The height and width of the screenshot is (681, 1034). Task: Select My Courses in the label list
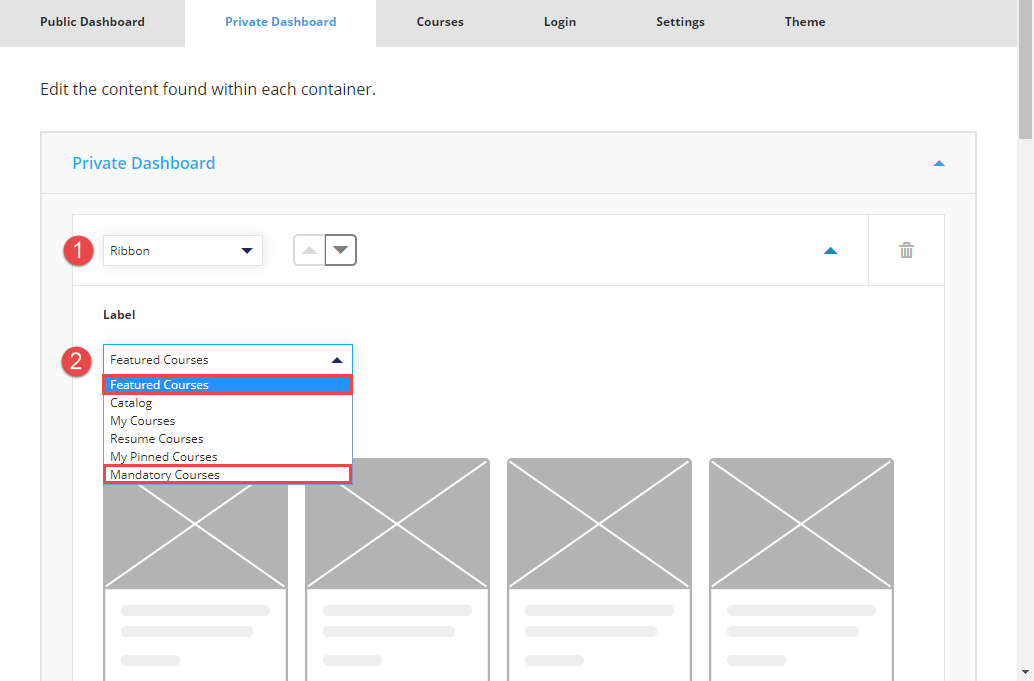(x=228, y=421)
